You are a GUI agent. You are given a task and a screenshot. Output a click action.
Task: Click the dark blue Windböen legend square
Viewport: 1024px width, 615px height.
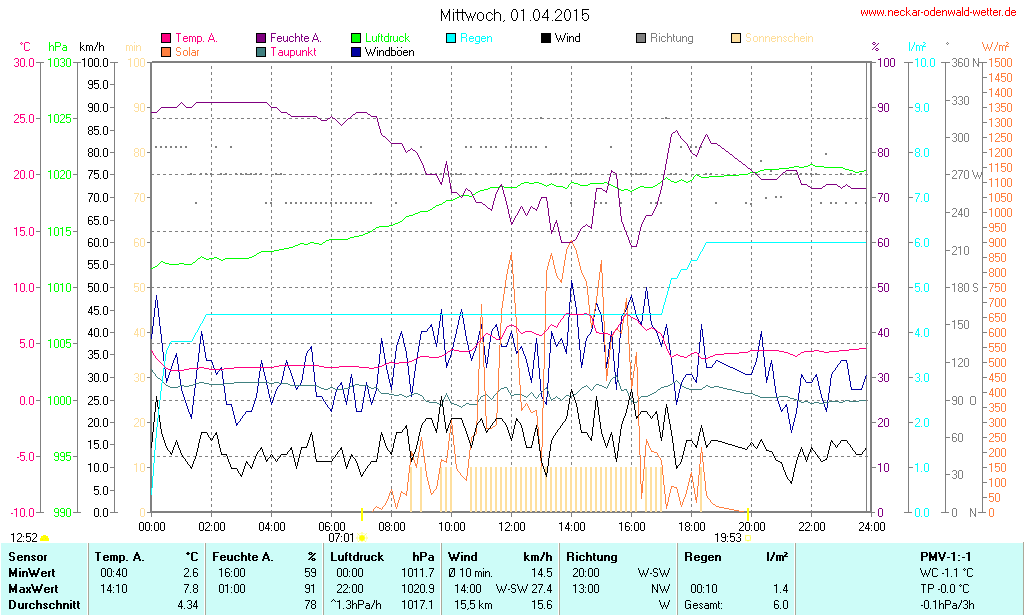pos(357,52)
